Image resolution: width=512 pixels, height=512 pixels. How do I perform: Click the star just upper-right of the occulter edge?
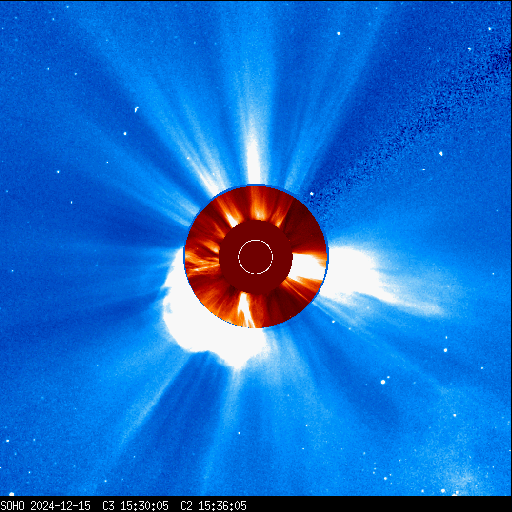tap(312, 194)
